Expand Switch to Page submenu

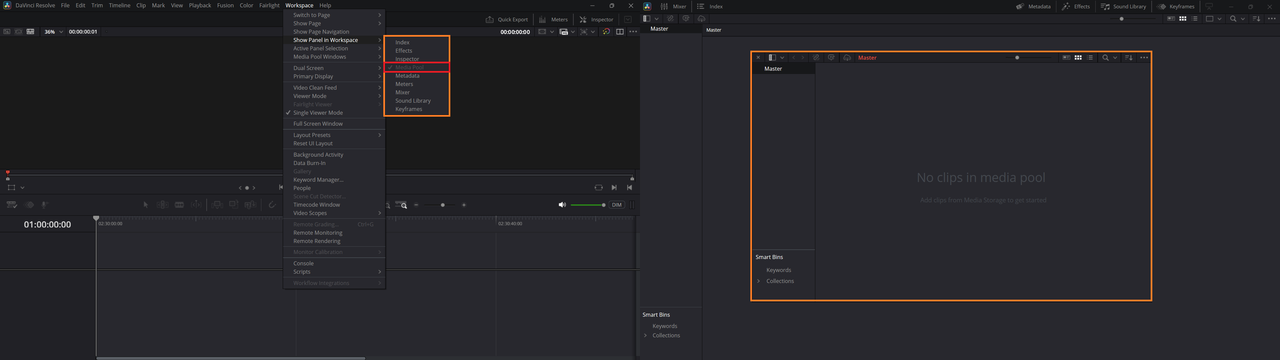click(333, 15)
